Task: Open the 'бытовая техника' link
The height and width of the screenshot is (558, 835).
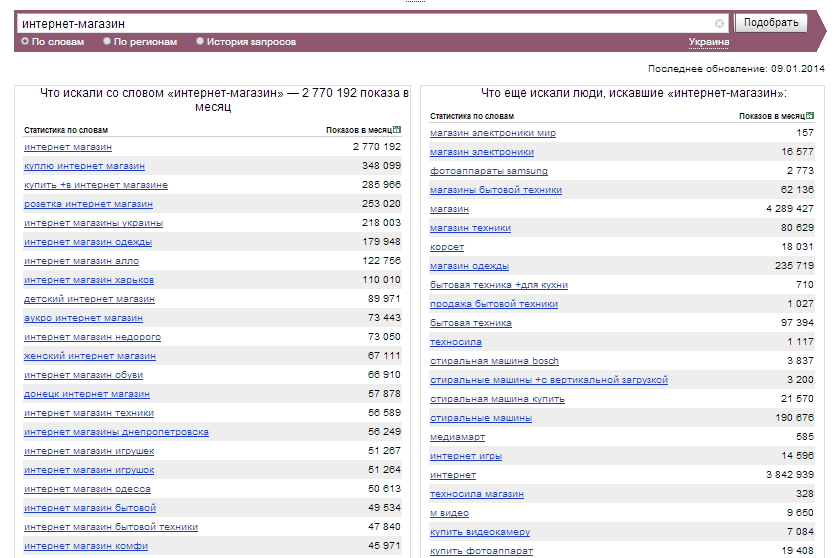Action: [470, 323]
